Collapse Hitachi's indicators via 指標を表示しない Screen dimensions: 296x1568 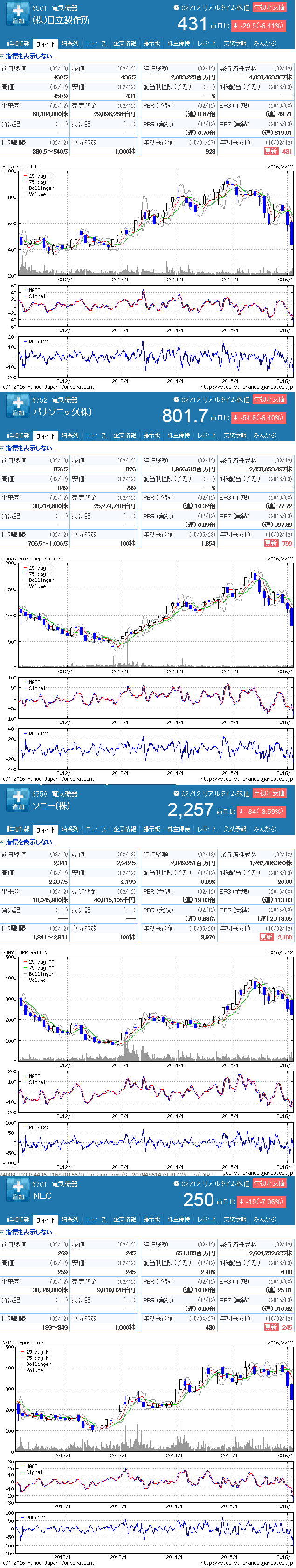pos(28,56)
